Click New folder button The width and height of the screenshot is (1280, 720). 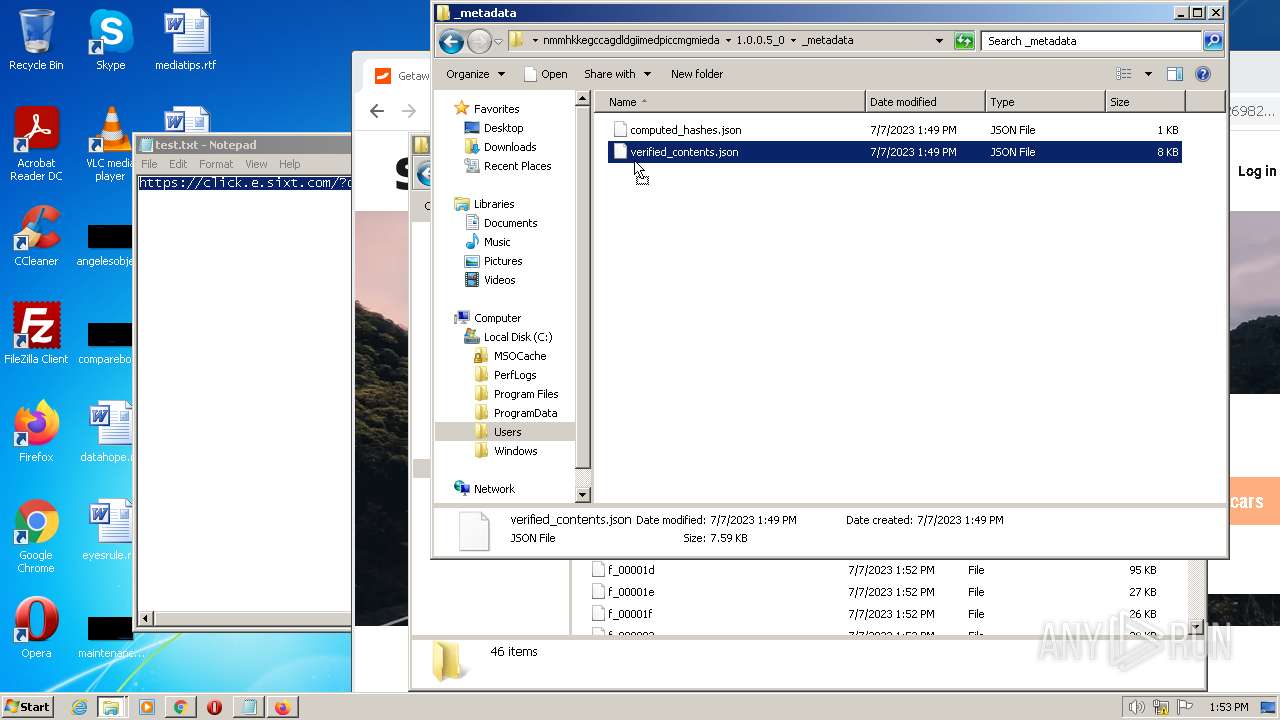[697, 74]
